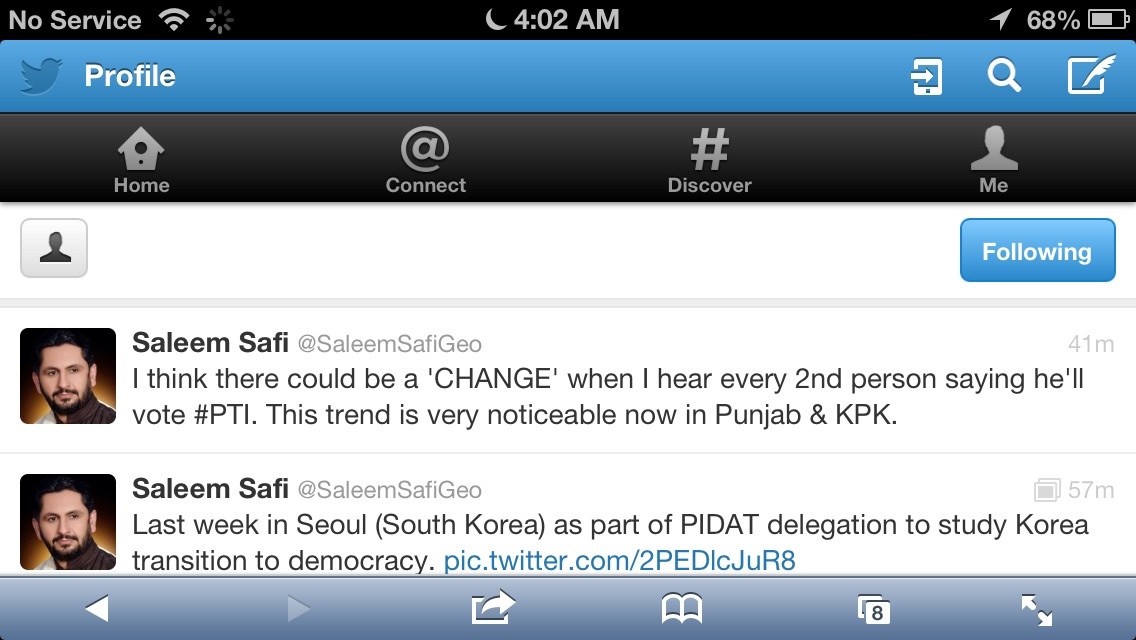This screenshot has height=640, width=1136.
Task: Toggle the Following button
Action: click(x=1037, y=251)
